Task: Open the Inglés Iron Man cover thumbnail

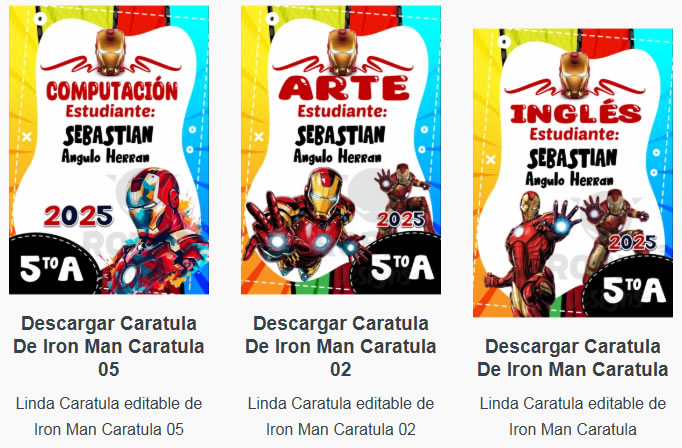Action: [573, 173]
